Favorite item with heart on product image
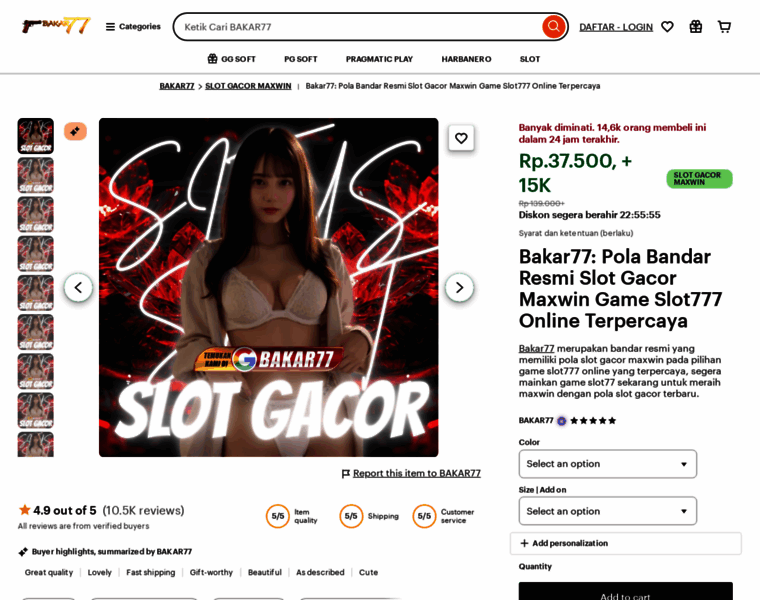The width and height of the screenshot is (760, 600). pos(461,138)
